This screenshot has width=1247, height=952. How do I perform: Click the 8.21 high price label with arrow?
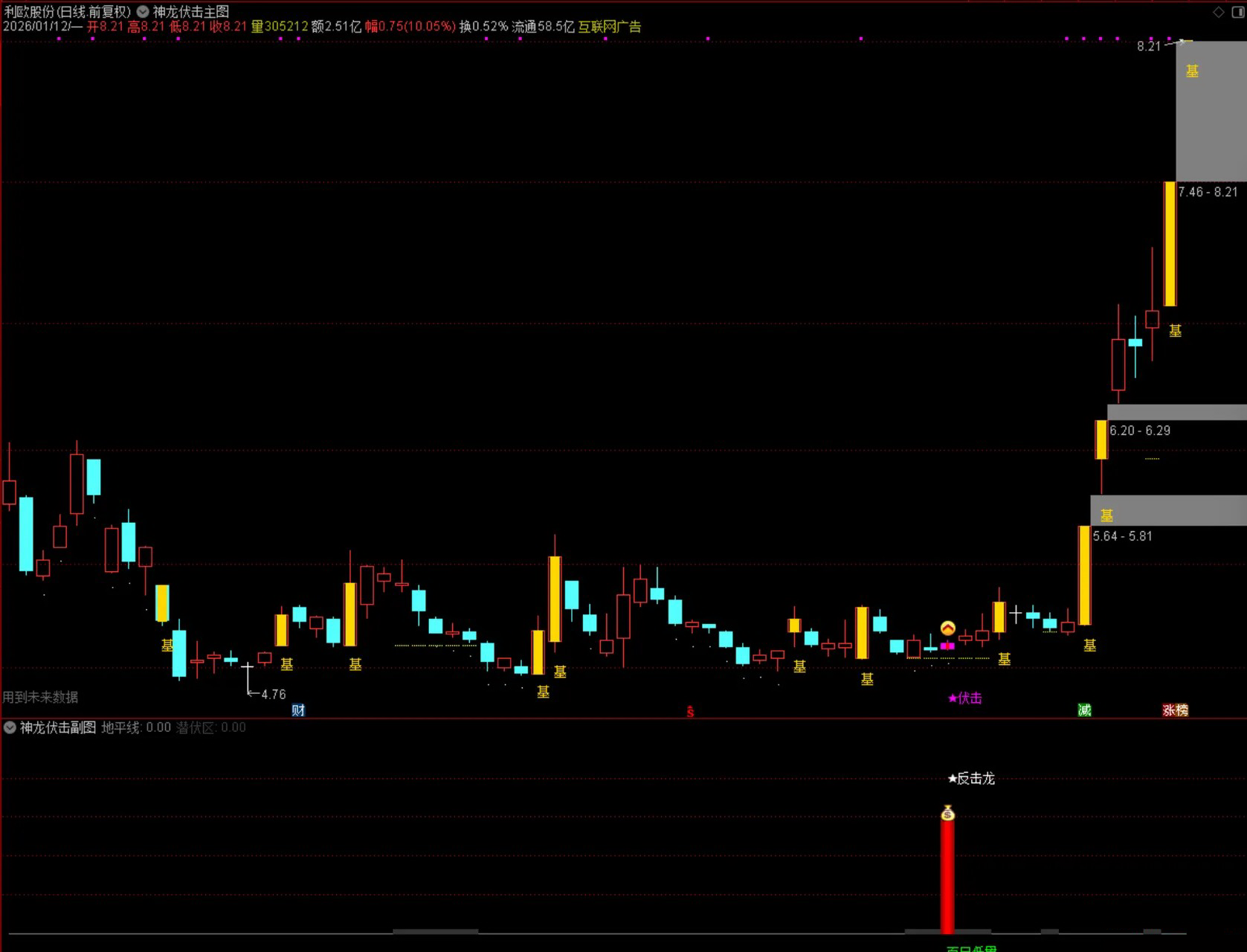[1149, 46]
